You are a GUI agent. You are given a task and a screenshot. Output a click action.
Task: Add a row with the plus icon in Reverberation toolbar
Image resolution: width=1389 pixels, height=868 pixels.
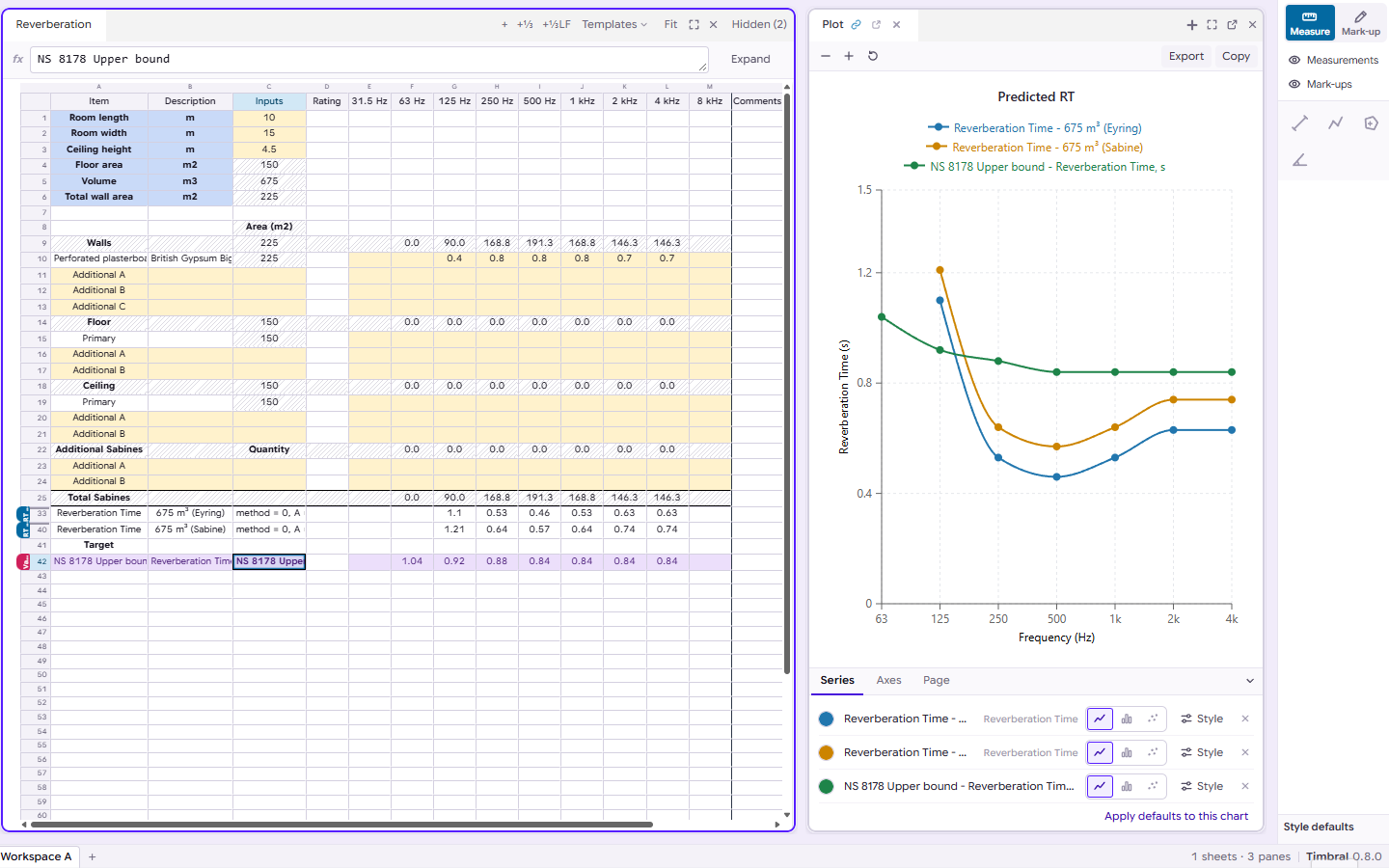pos(504,25)
